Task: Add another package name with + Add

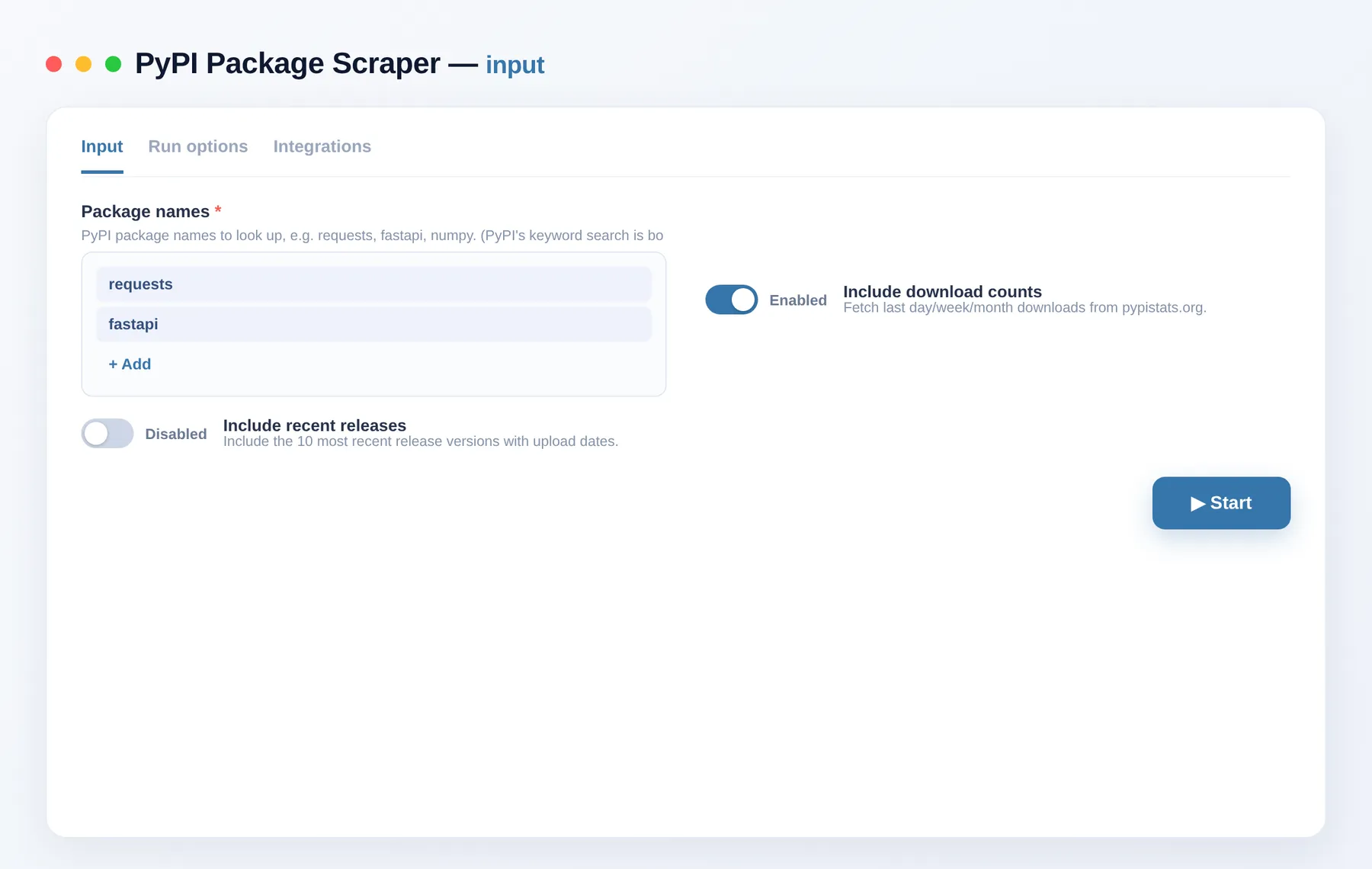Action: 130,364
